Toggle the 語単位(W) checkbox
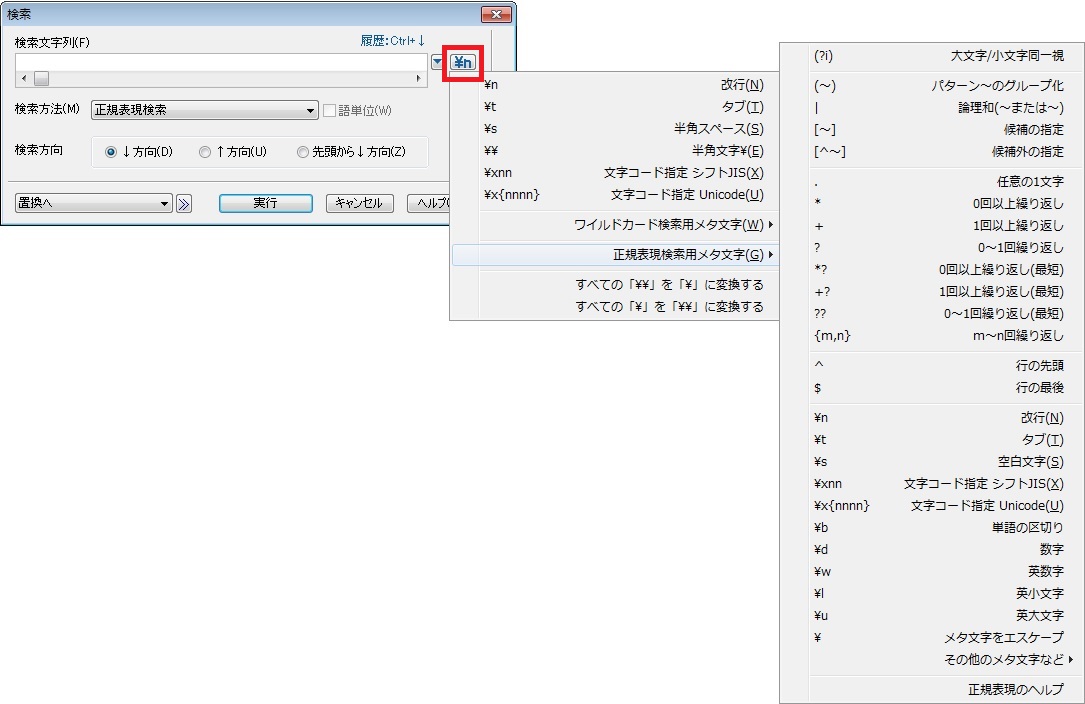This screenshot has height=704, width=1085. (x=330, y=110)
